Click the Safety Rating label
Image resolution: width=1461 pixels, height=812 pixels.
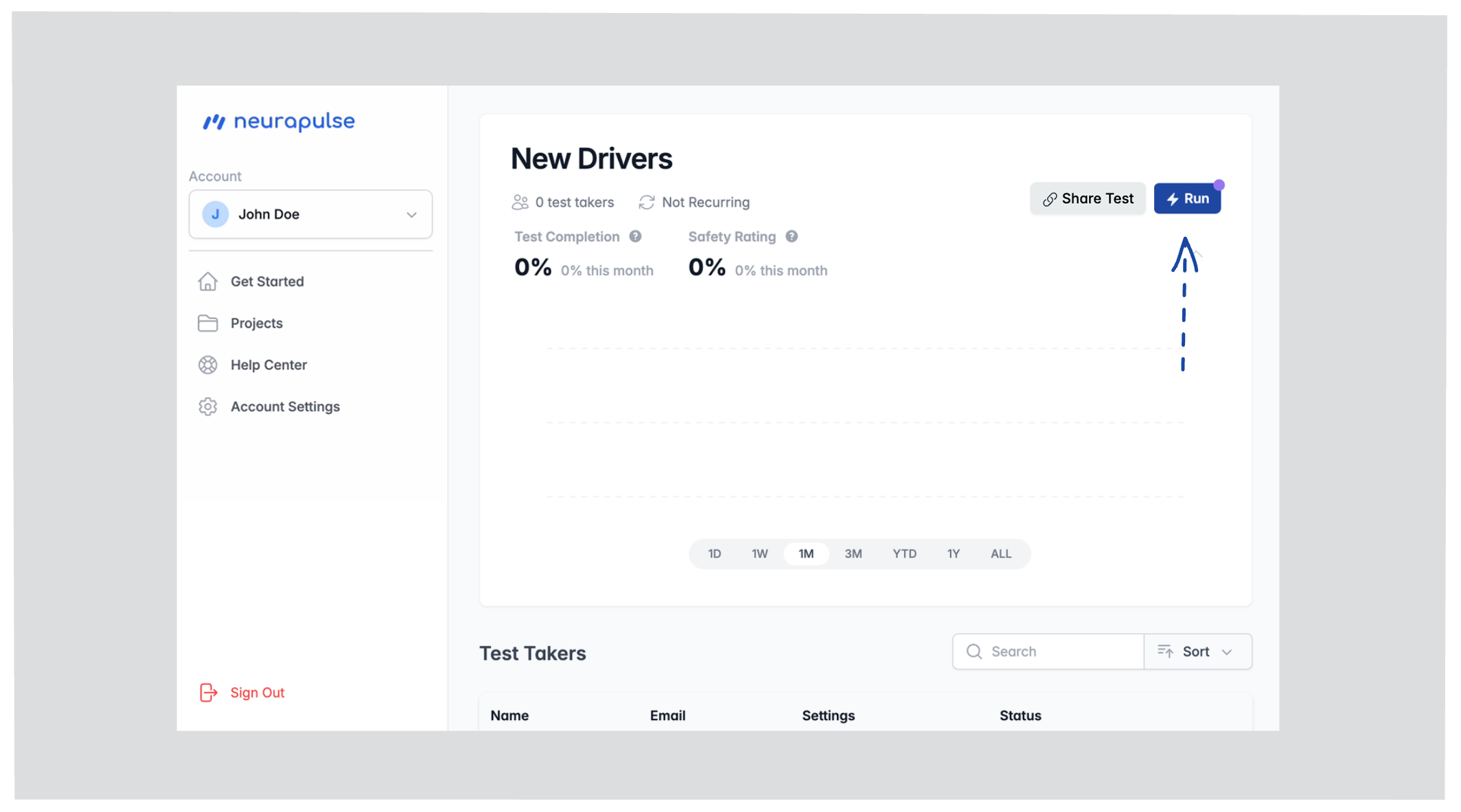pyautogui.click(x=732, y=237)
